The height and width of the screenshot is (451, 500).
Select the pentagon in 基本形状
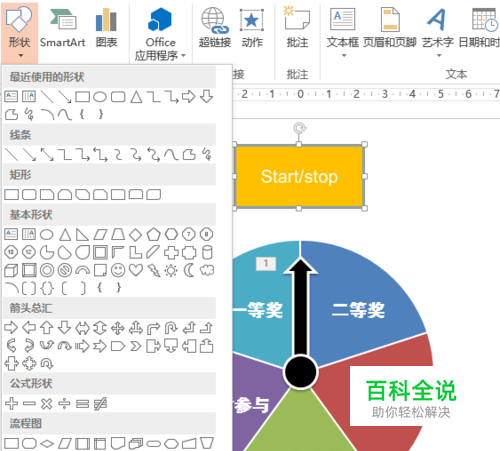click(x=153, y=235)
